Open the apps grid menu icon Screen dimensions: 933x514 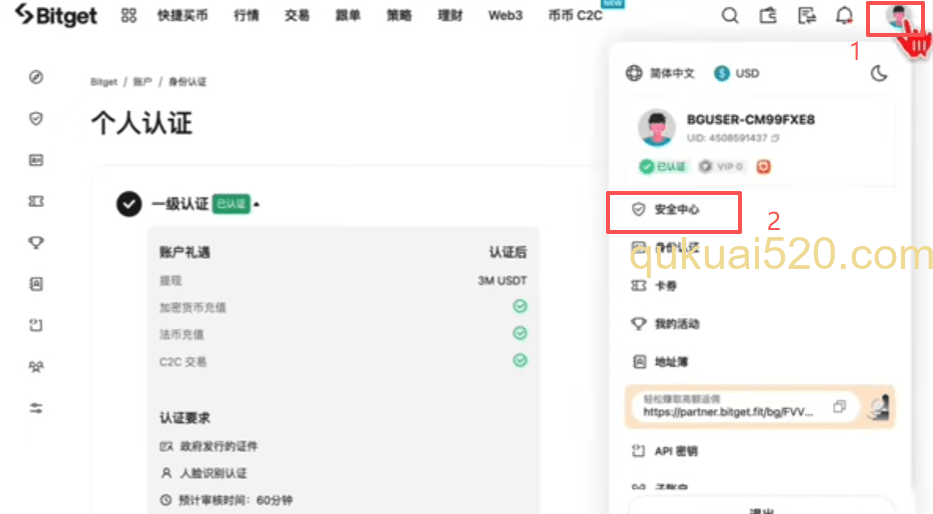[x=129, y=15]
